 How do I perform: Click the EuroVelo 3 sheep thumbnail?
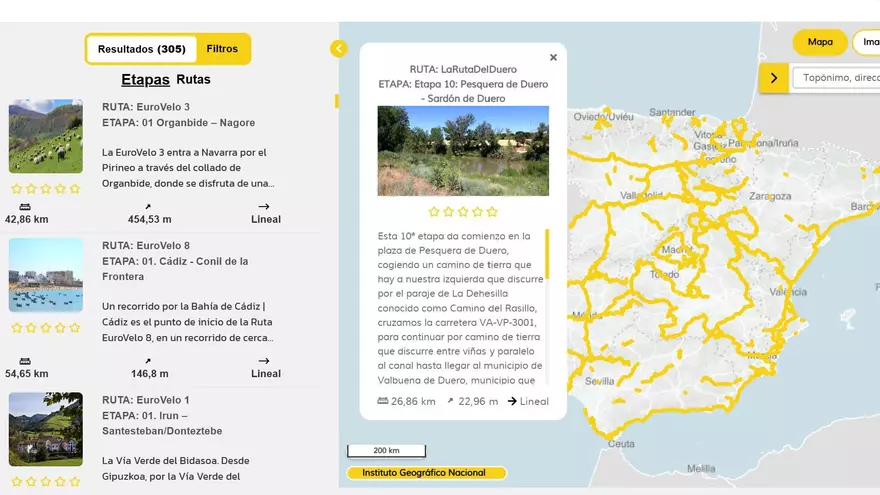coord(46,136)
